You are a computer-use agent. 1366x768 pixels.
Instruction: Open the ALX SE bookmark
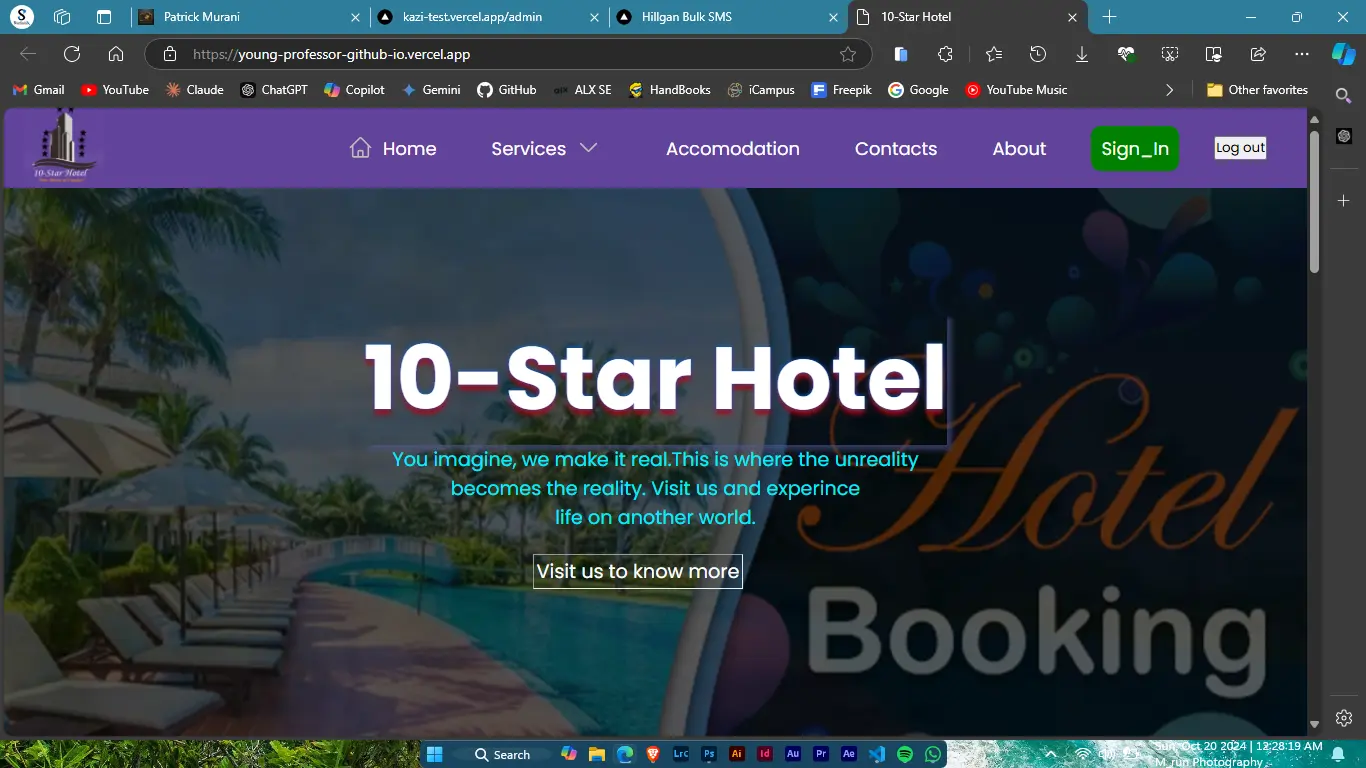(582, 90)
